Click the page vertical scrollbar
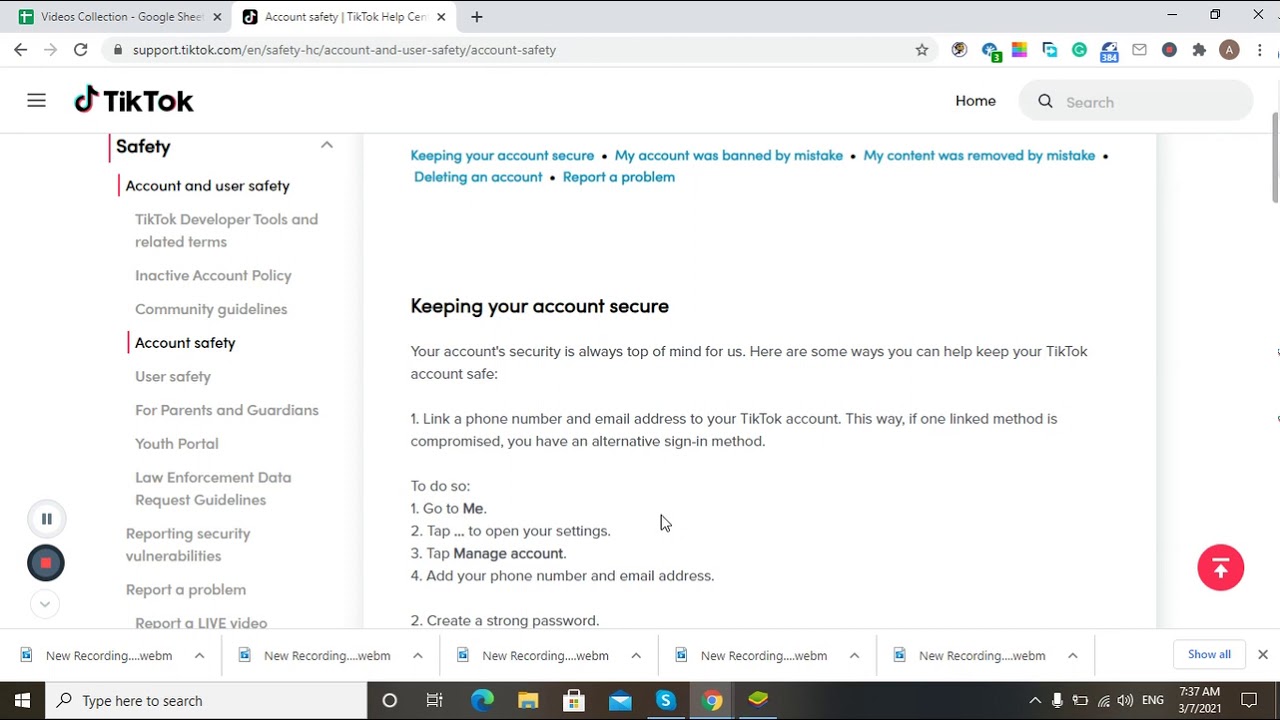 click(x=1275, y=158)
